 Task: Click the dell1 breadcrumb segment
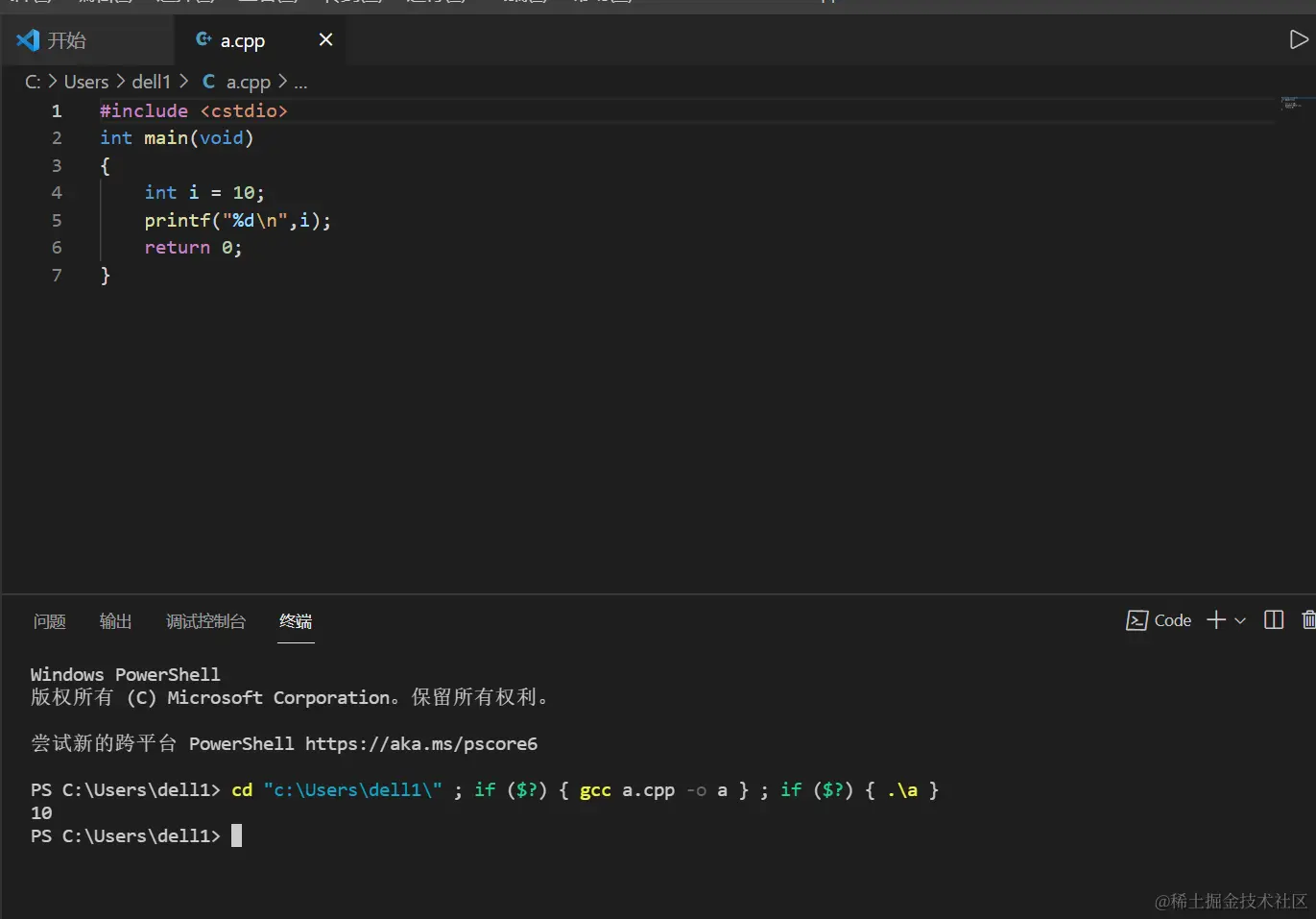(151, 82)
